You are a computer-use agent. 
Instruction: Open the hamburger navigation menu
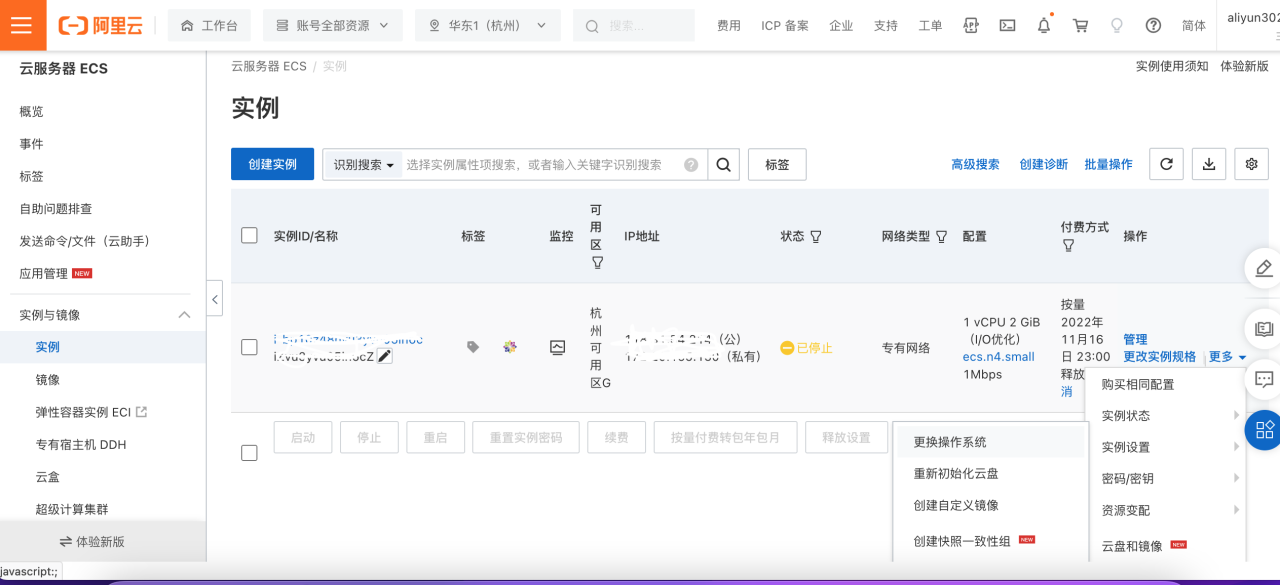(22, 25)
